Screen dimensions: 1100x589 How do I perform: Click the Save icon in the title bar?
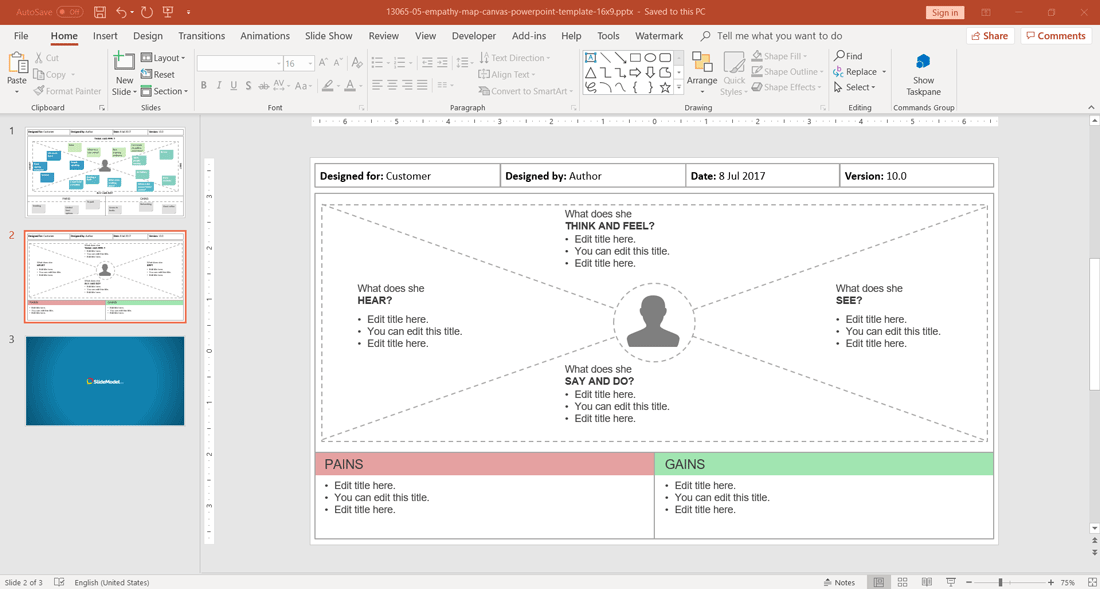[x=100, y=12]
